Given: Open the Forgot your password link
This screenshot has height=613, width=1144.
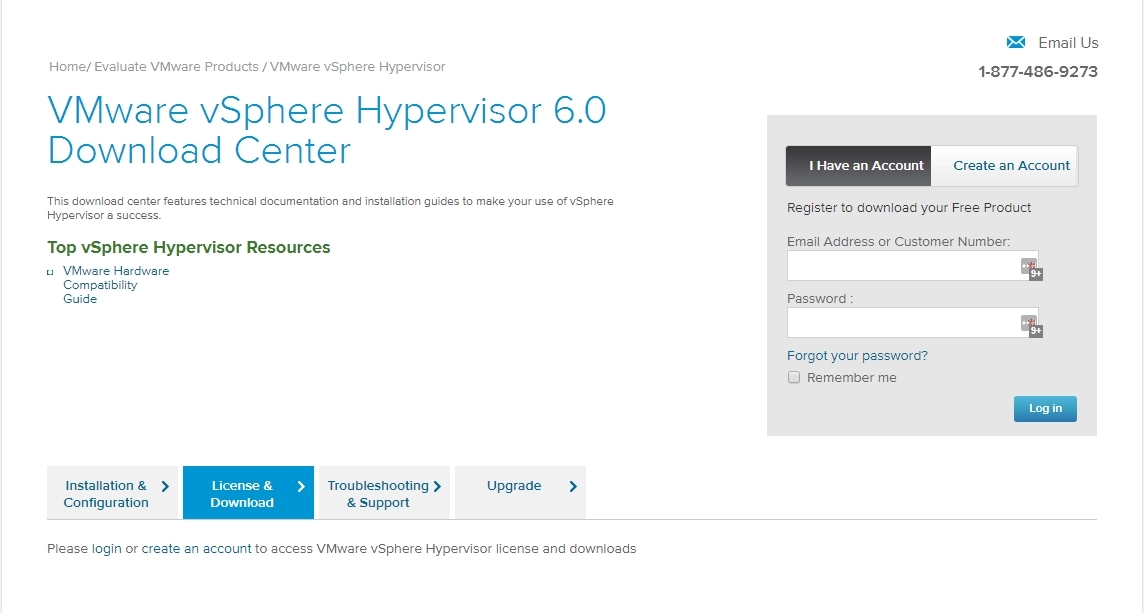Looking at the screenshot, I should pos(857,355).
